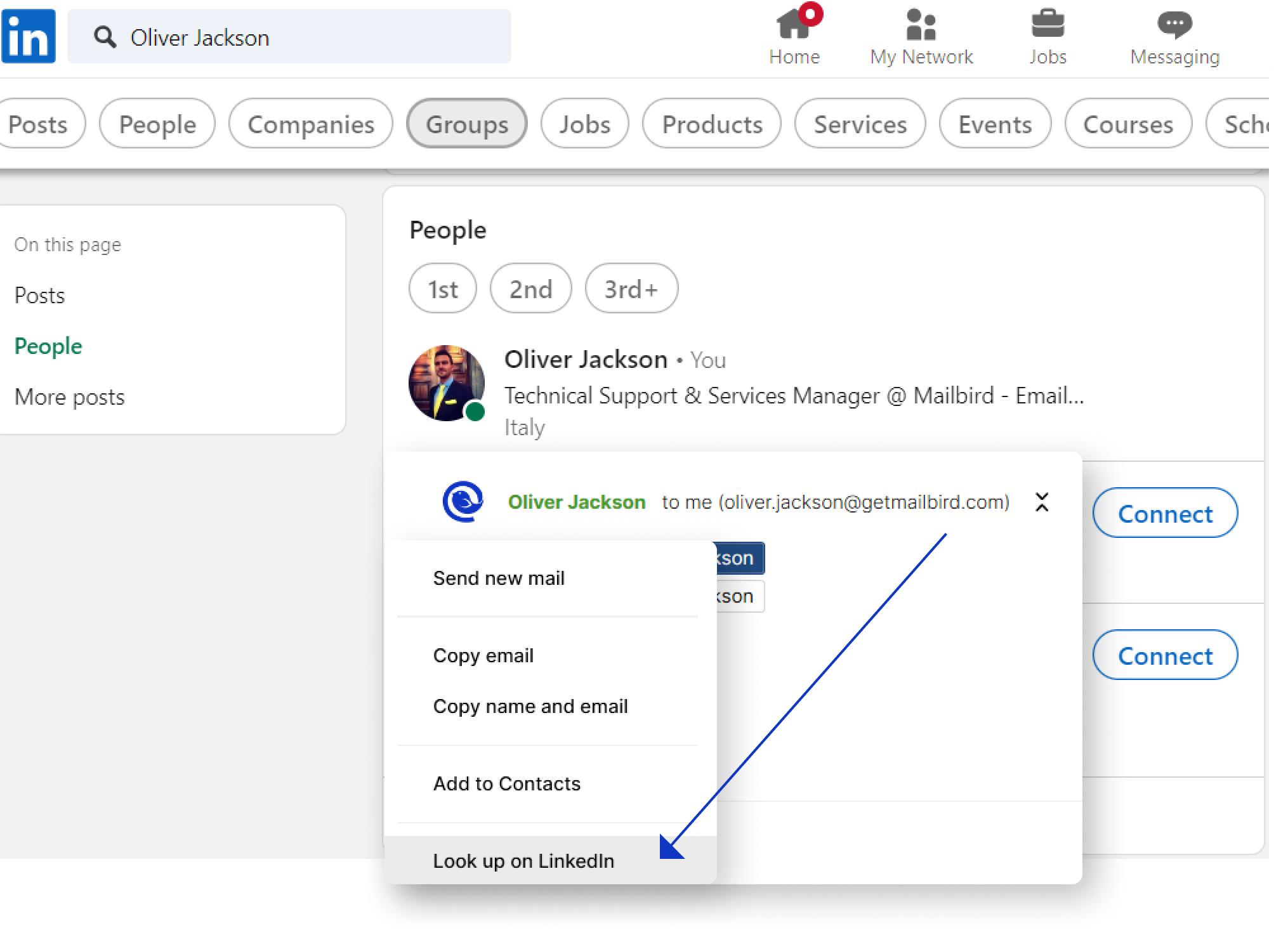The height and width of the screenshot is (935, 1288).
Task: Click the search magnifier icon
Action: [105, 37]
